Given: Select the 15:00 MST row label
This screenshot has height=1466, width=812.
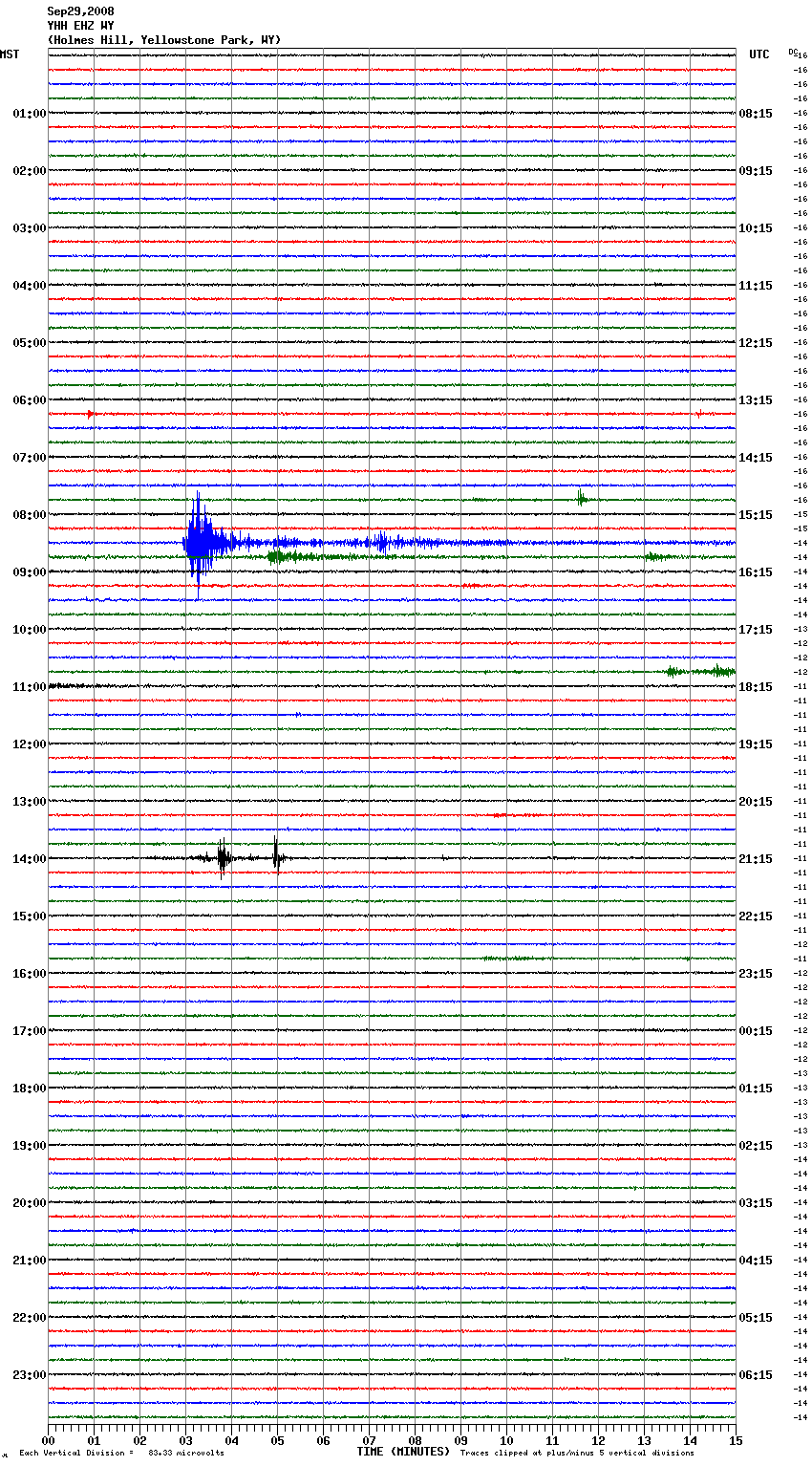Looking at the screenshot, I should pyautogui.click(x=29, y=916).
